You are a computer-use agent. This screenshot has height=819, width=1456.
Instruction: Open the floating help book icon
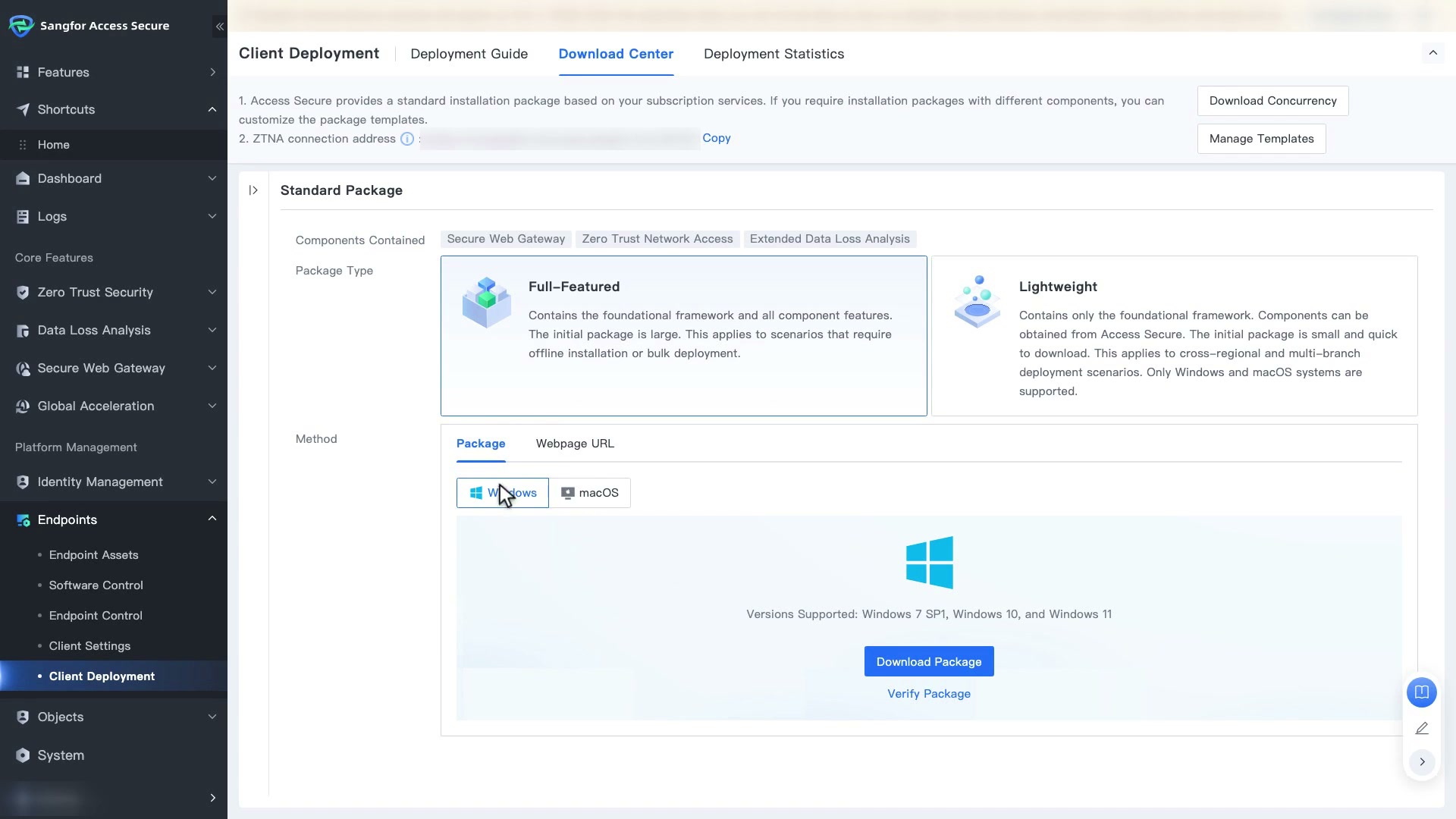[x=1422, y=692]
